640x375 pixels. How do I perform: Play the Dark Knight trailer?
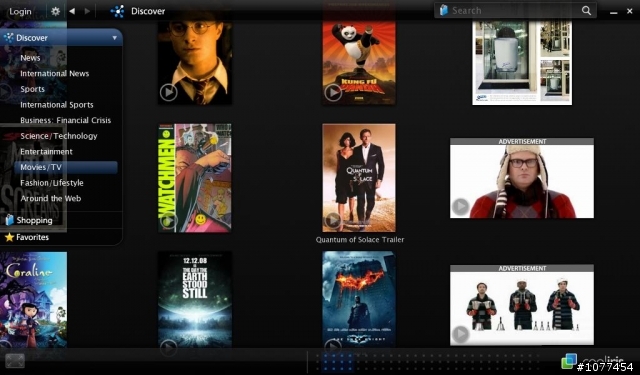(x=333, y=347)
